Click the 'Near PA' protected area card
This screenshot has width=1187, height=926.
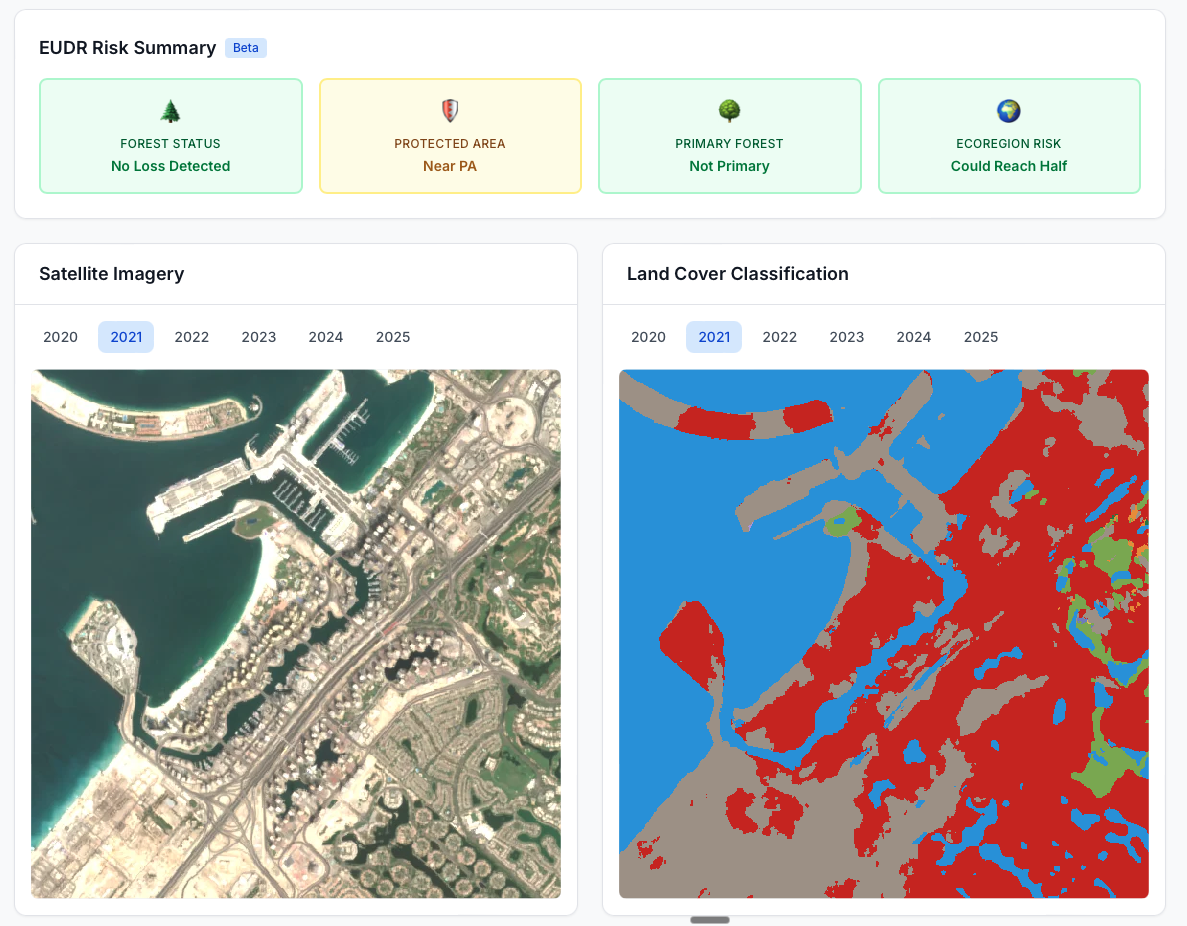point(450,136)
